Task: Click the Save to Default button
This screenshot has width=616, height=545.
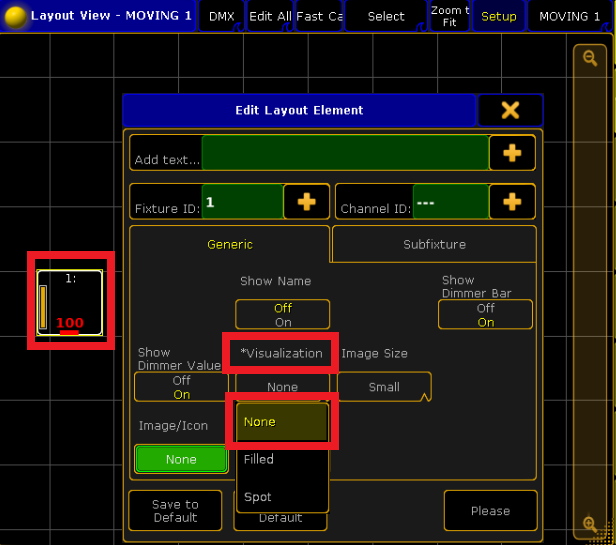Action: pyautogui.click(x=175, y=510)
